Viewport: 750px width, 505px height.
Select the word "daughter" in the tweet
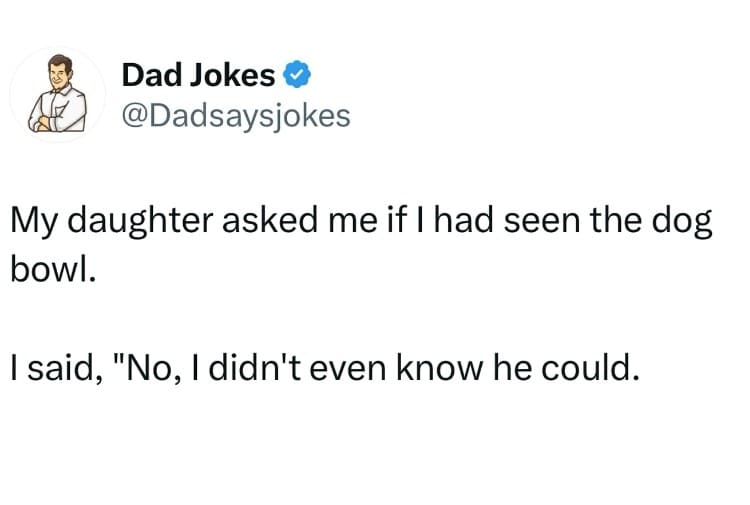pyautogui.click(x=139, y=222)
